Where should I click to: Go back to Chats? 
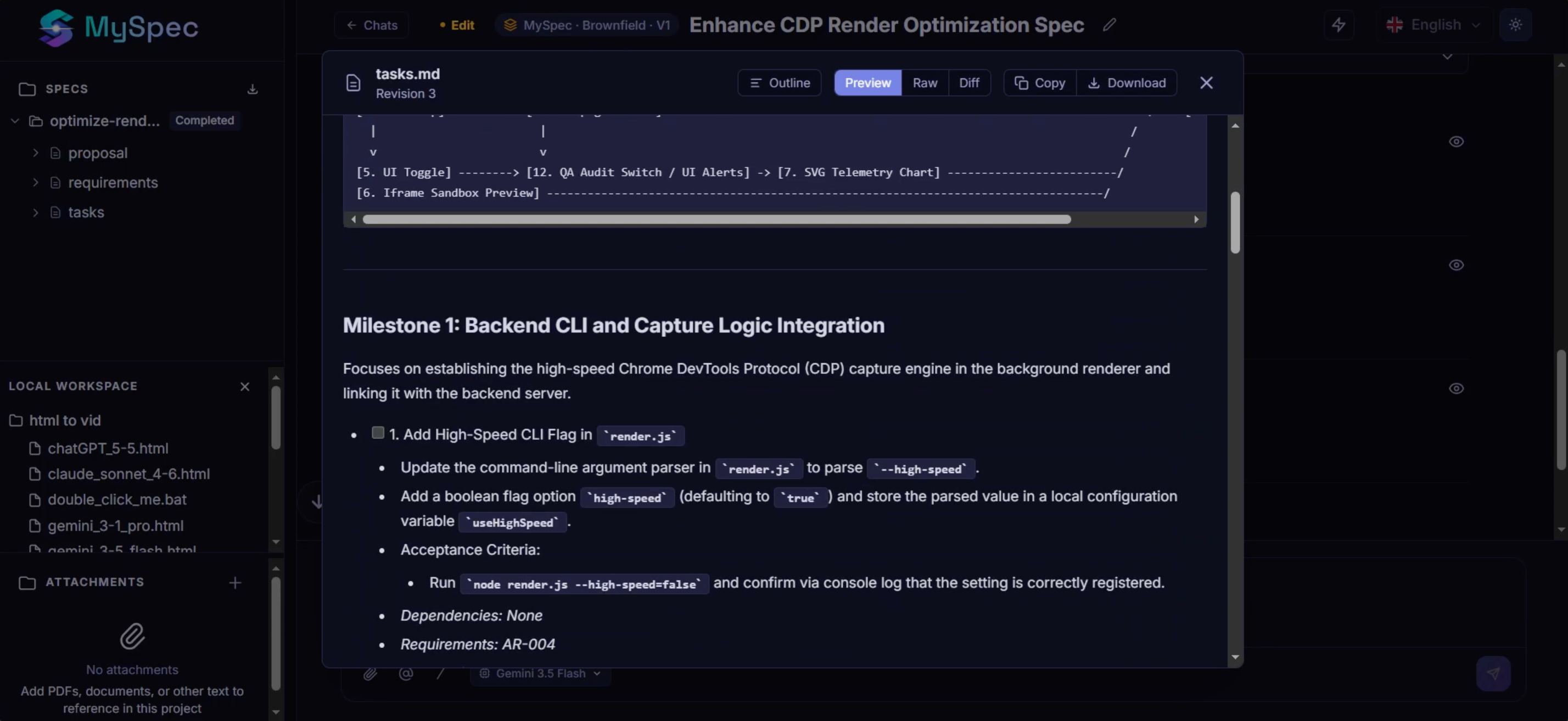[x=371, y=25]
